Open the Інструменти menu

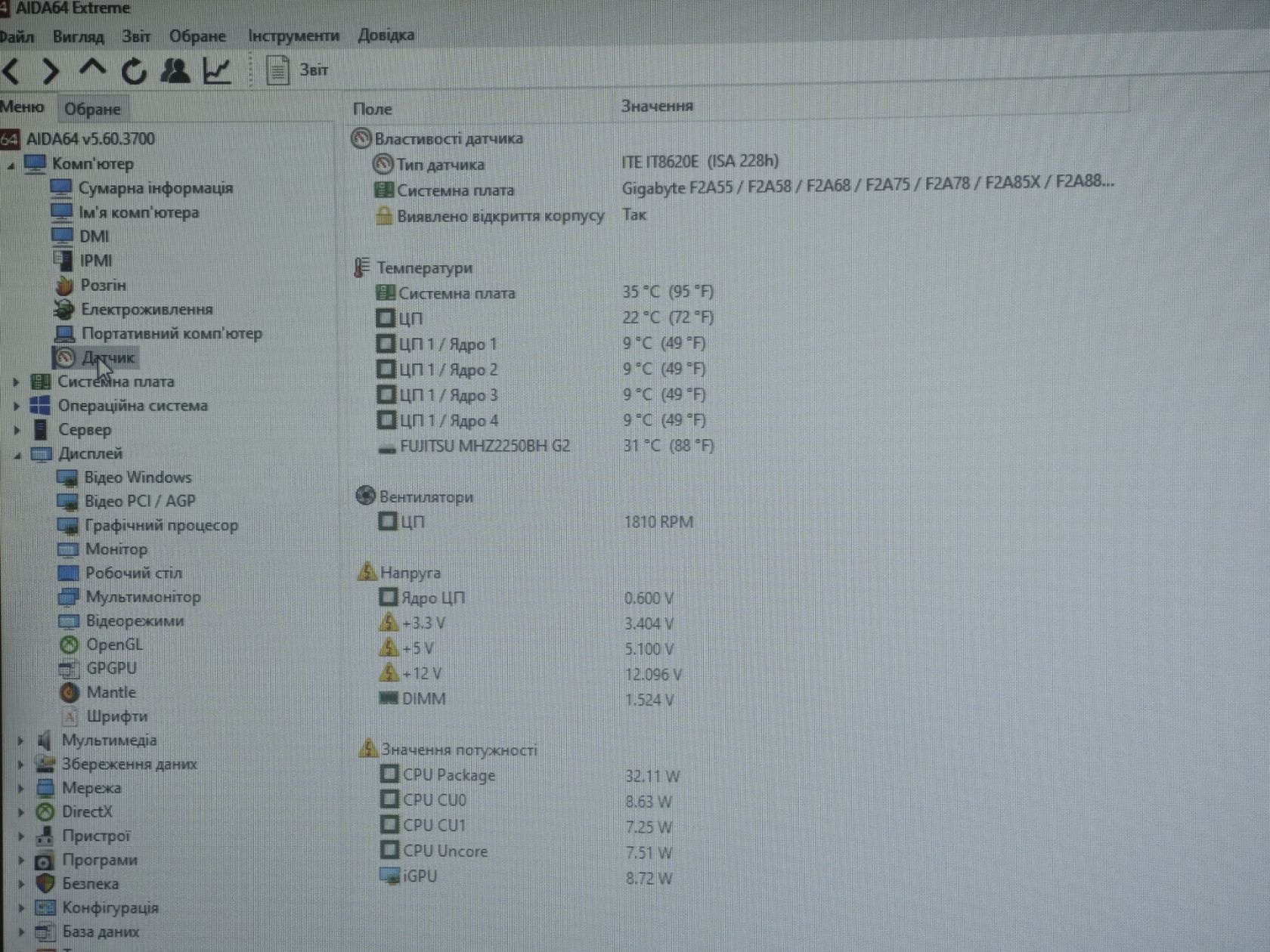(x=293, y=36)
